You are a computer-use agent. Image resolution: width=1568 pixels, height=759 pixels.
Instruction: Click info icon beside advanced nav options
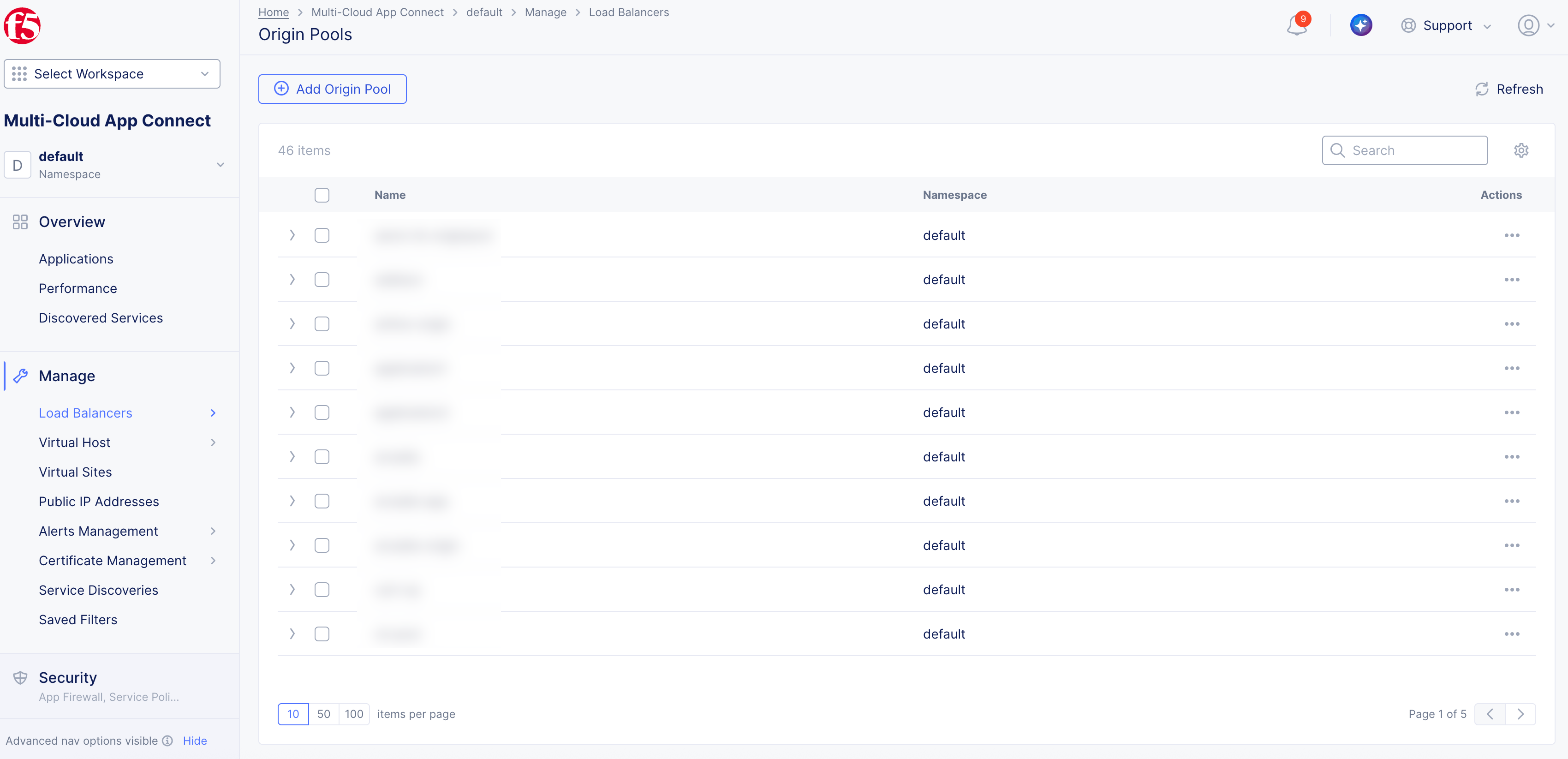(x=167, y=741)
